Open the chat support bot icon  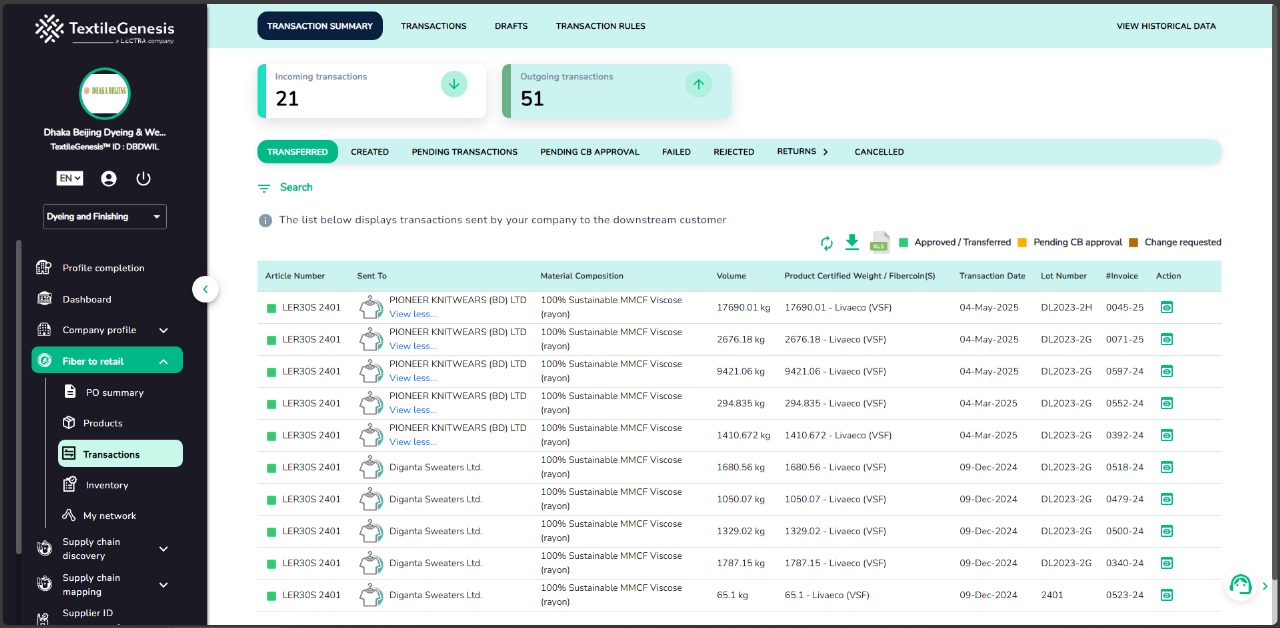click(1241, 585)
